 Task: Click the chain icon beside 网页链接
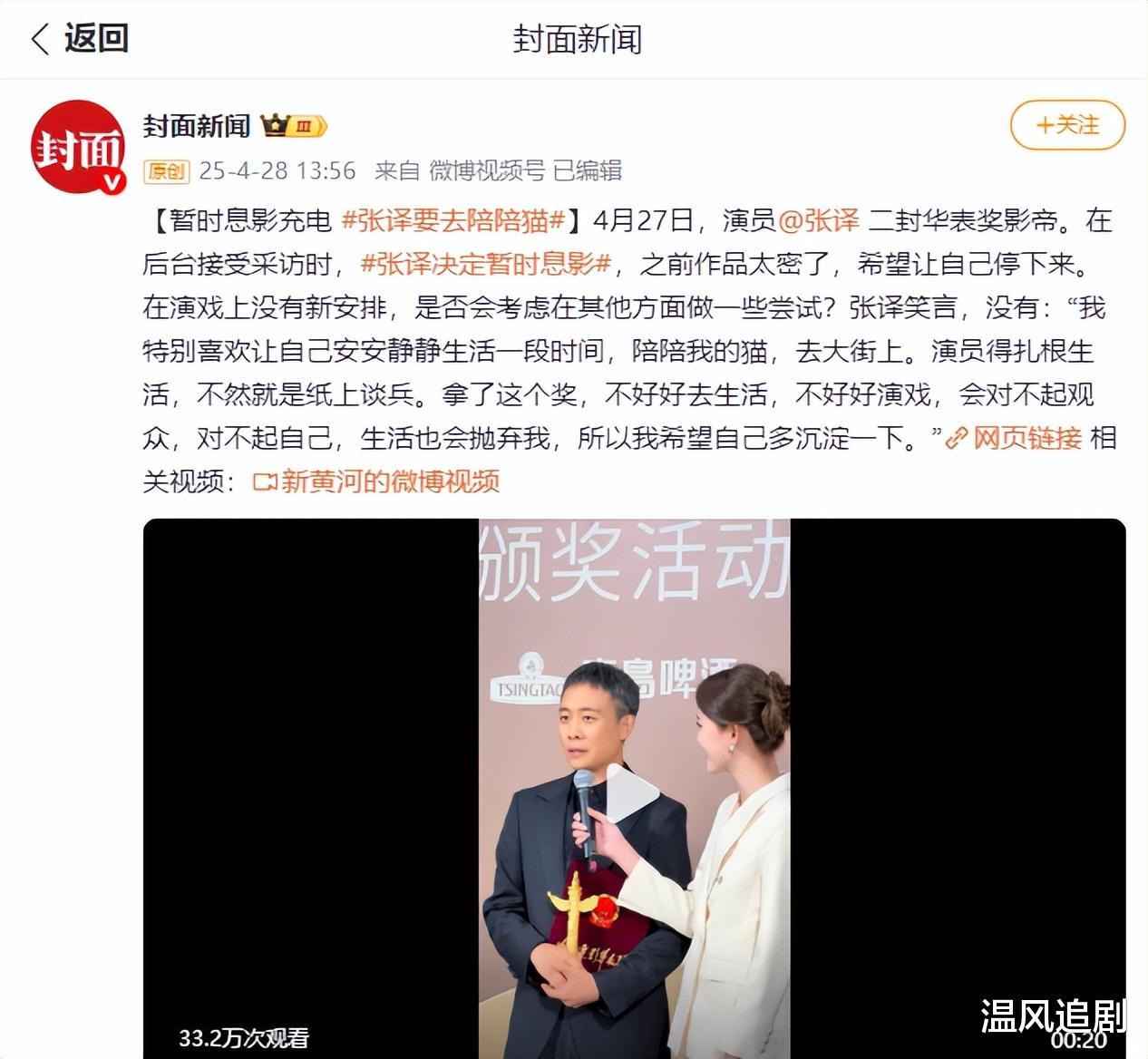click(x=957, y=439)
